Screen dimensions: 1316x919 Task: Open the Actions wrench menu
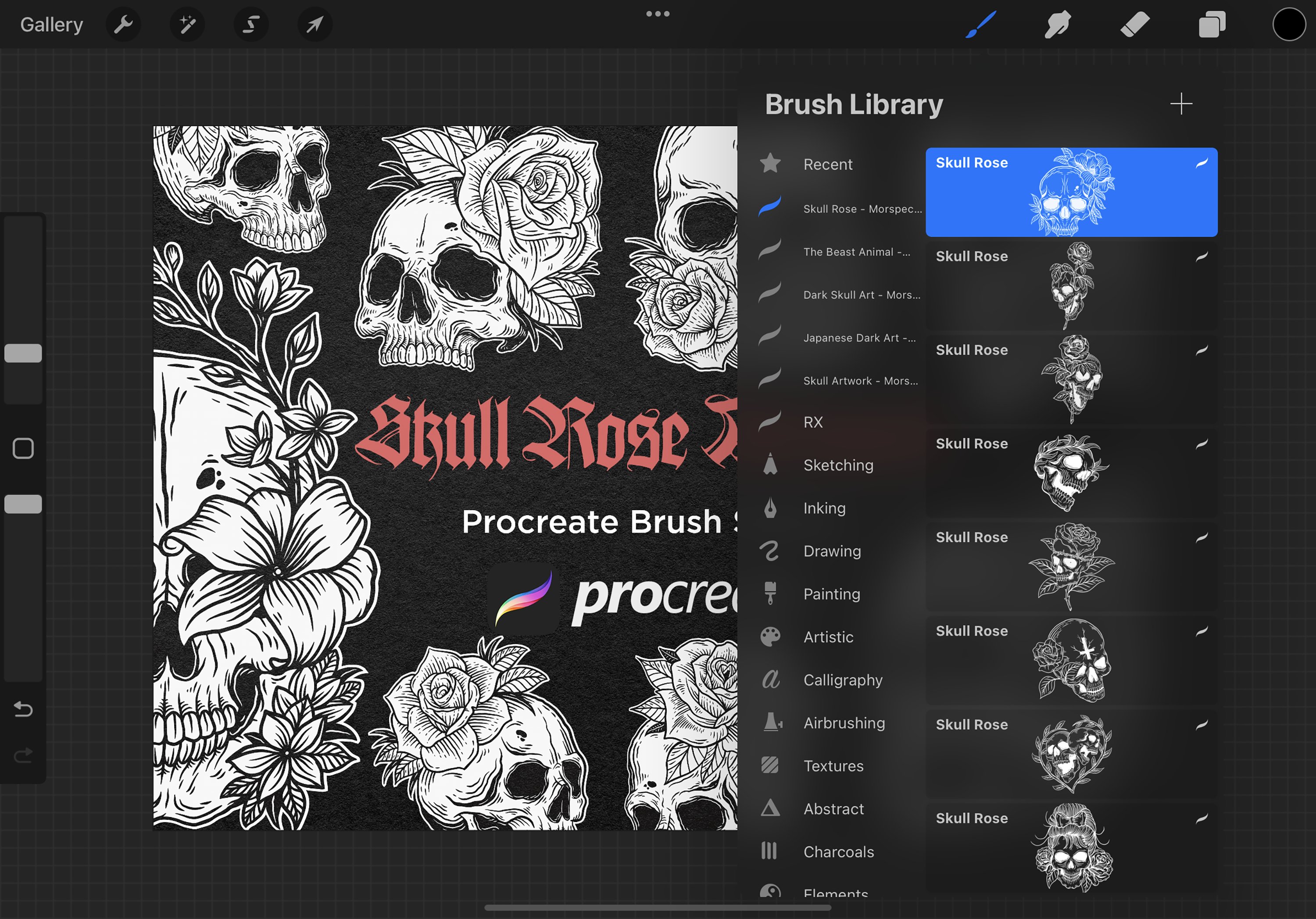123,25
